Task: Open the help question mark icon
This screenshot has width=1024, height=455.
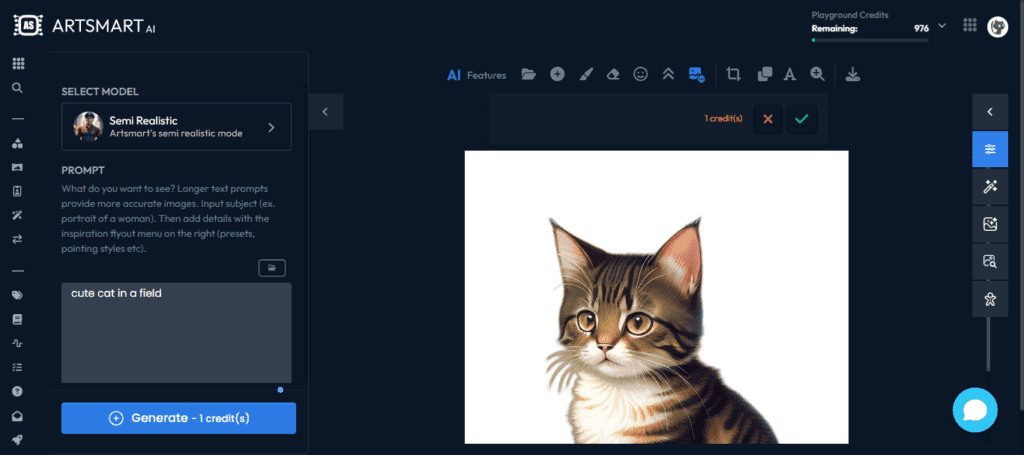Action: point(18,391)
